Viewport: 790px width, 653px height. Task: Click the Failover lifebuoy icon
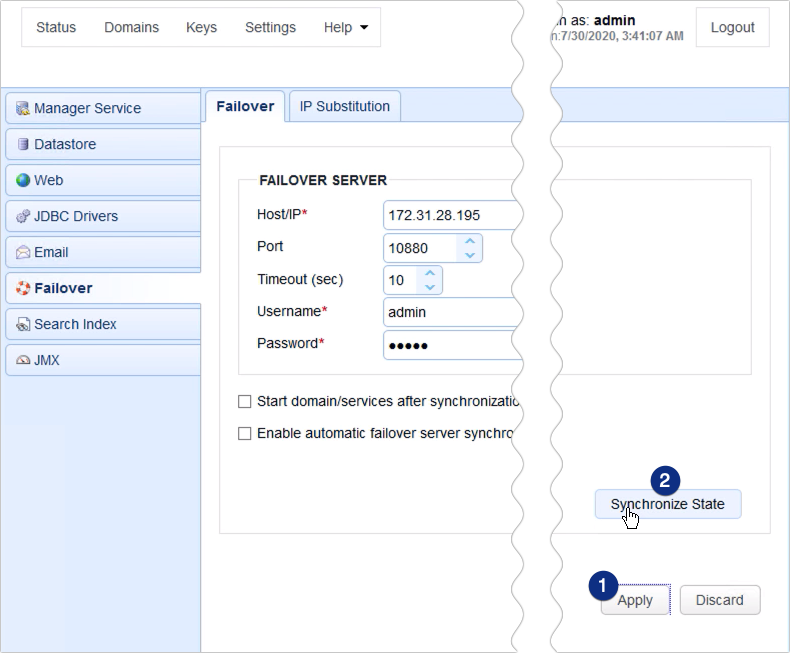point(23,288)
